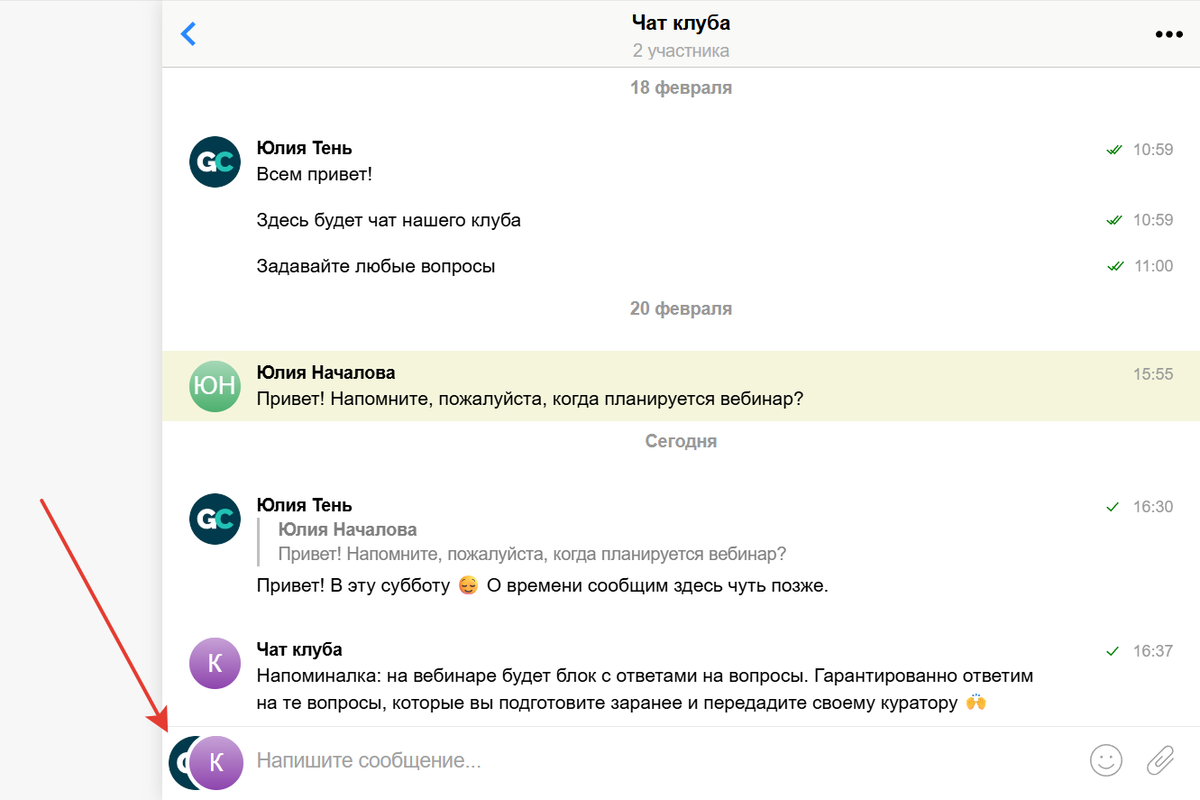Click the paperclip attach file icon
Screen dimensions: 1200x800
[x=1160, y=760]
